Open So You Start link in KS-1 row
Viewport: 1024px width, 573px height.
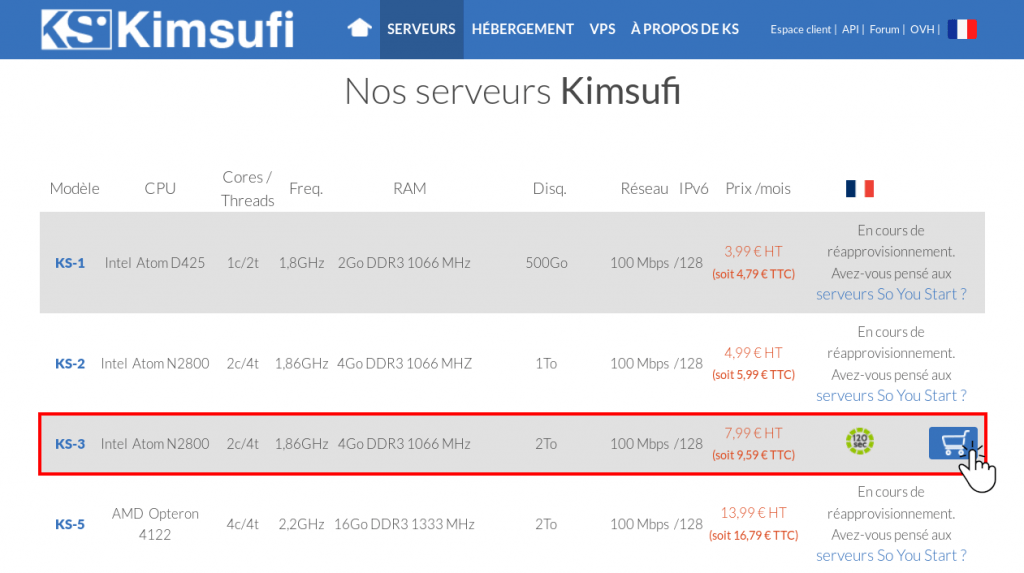tap(891, 295)
